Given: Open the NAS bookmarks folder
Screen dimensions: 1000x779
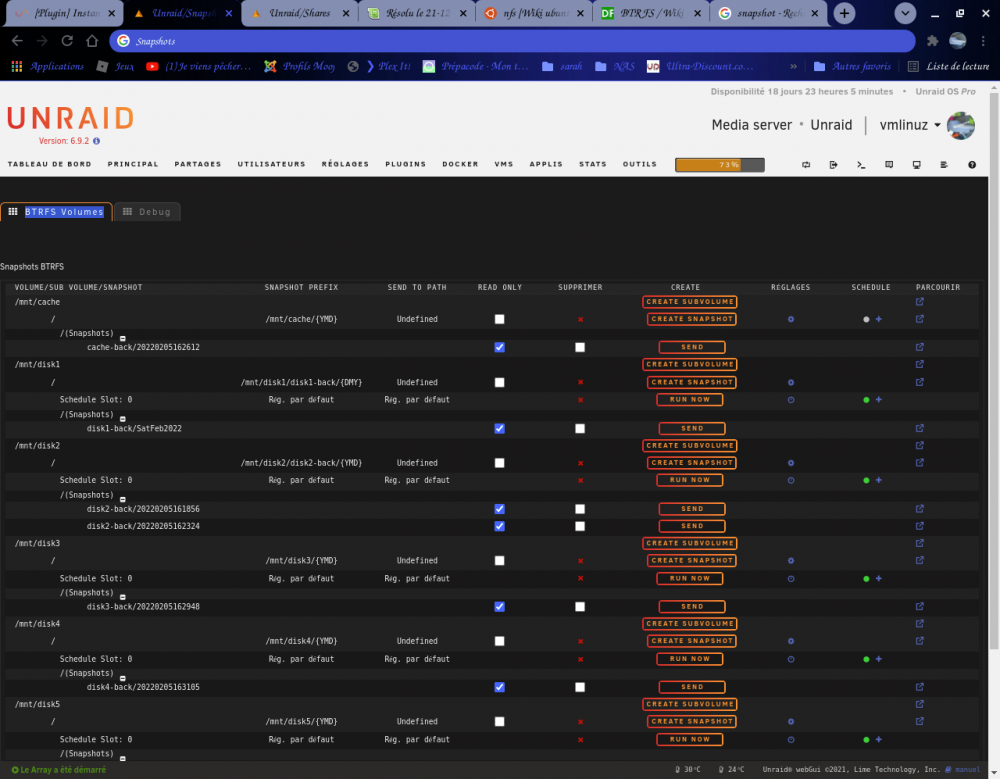Looking at the screenshot, I should coord(615,66).
